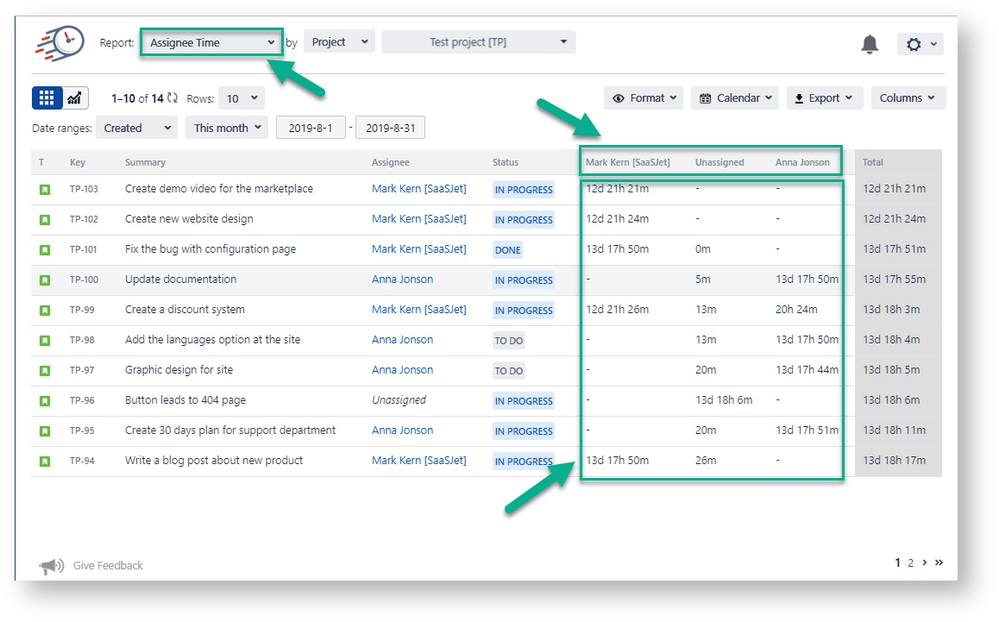Click issue type icon for TP-94
The width and height of the screenshot is (999, 622).
(x=45, y=461)
